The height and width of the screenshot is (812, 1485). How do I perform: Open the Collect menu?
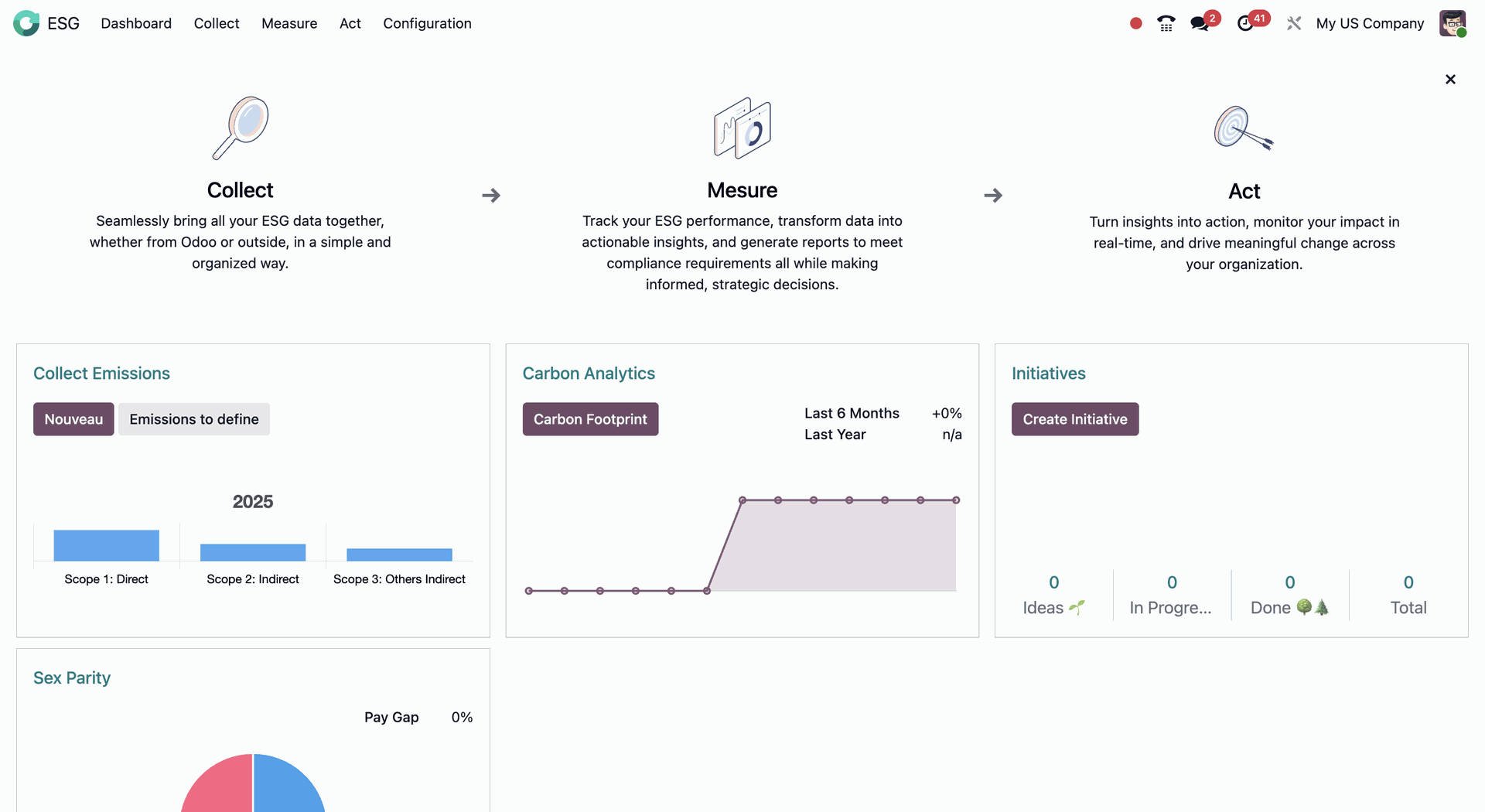pyautogui.click(x=217, y=23)
